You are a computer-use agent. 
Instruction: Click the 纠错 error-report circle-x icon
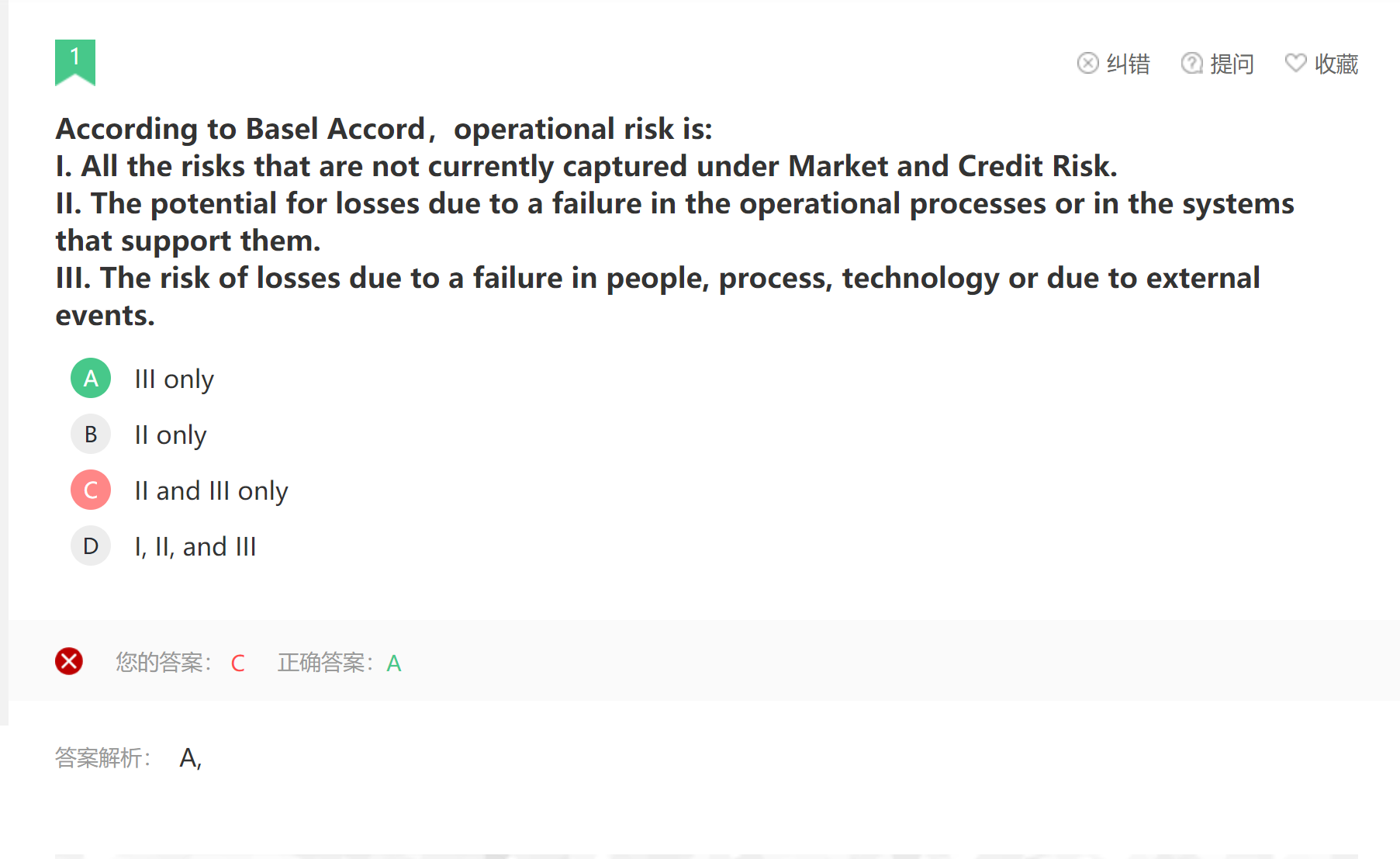pyautogui.click(x=1088, y=63)
